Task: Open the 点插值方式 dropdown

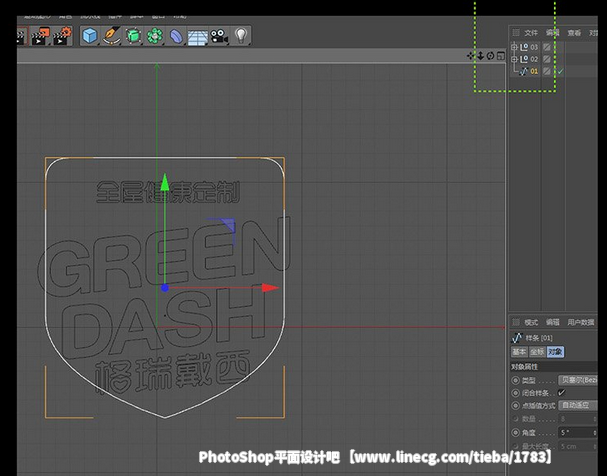Action: tap(578, 405)
